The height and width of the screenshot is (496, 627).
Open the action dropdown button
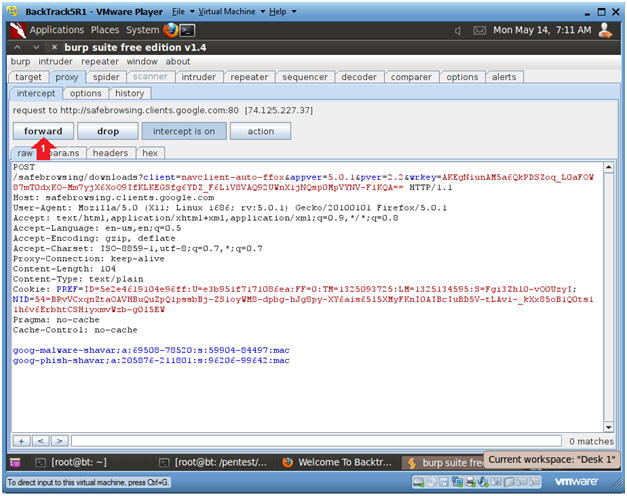(261, 131)
